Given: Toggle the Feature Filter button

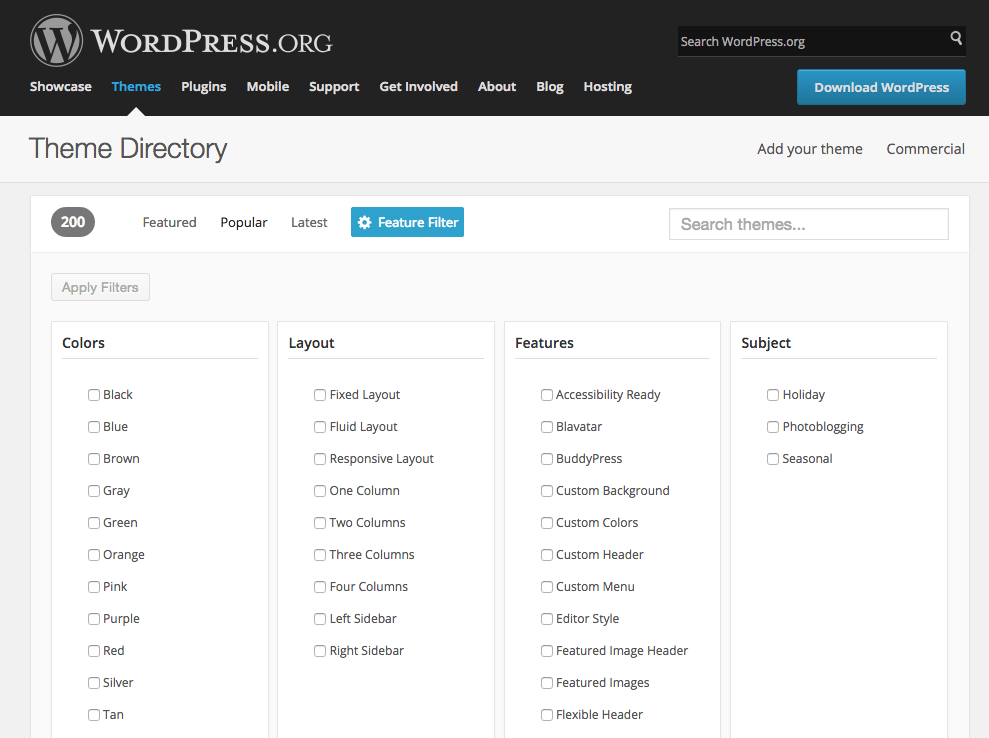Looking at the screenshot, I should tap(407, 222).
